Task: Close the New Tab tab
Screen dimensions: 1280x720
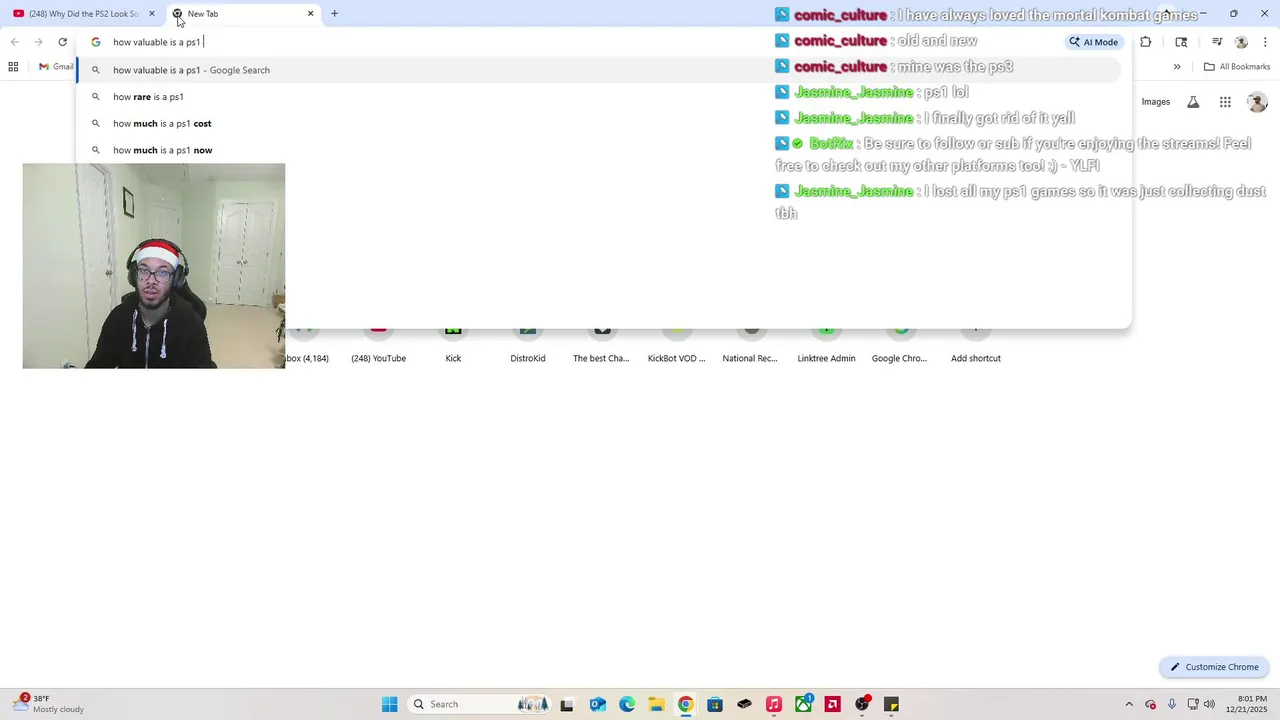Action: pyautogui.click(x=310, y=14)
